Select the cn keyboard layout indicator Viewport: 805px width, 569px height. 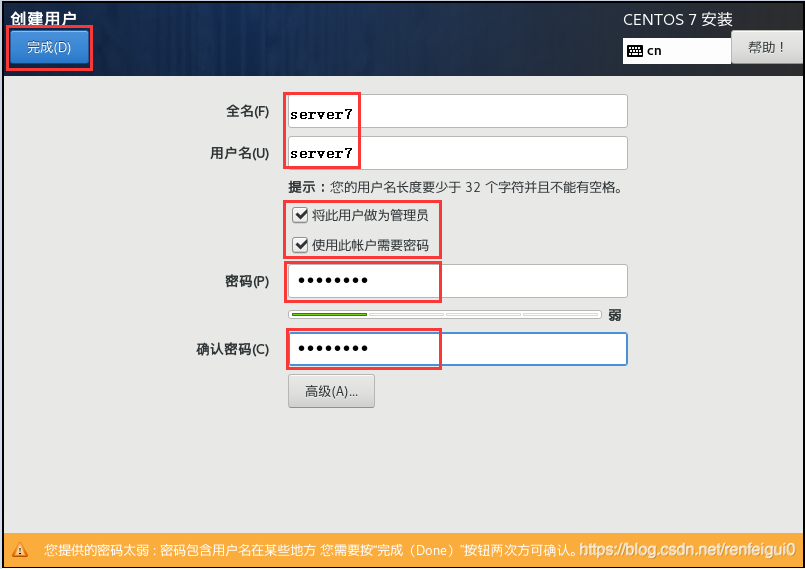coord(677,51)
